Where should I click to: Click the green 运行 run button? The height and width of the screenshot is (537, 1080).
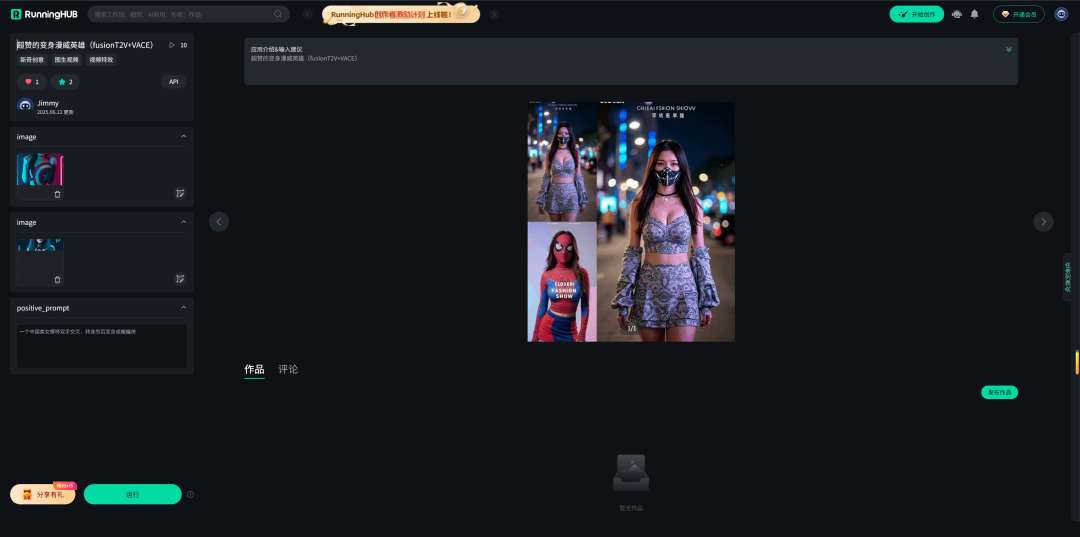[132, 494]
